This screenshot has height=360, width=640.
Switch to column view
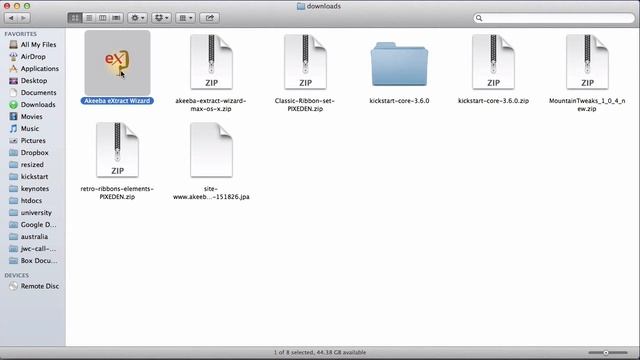[x=103, y=18]
